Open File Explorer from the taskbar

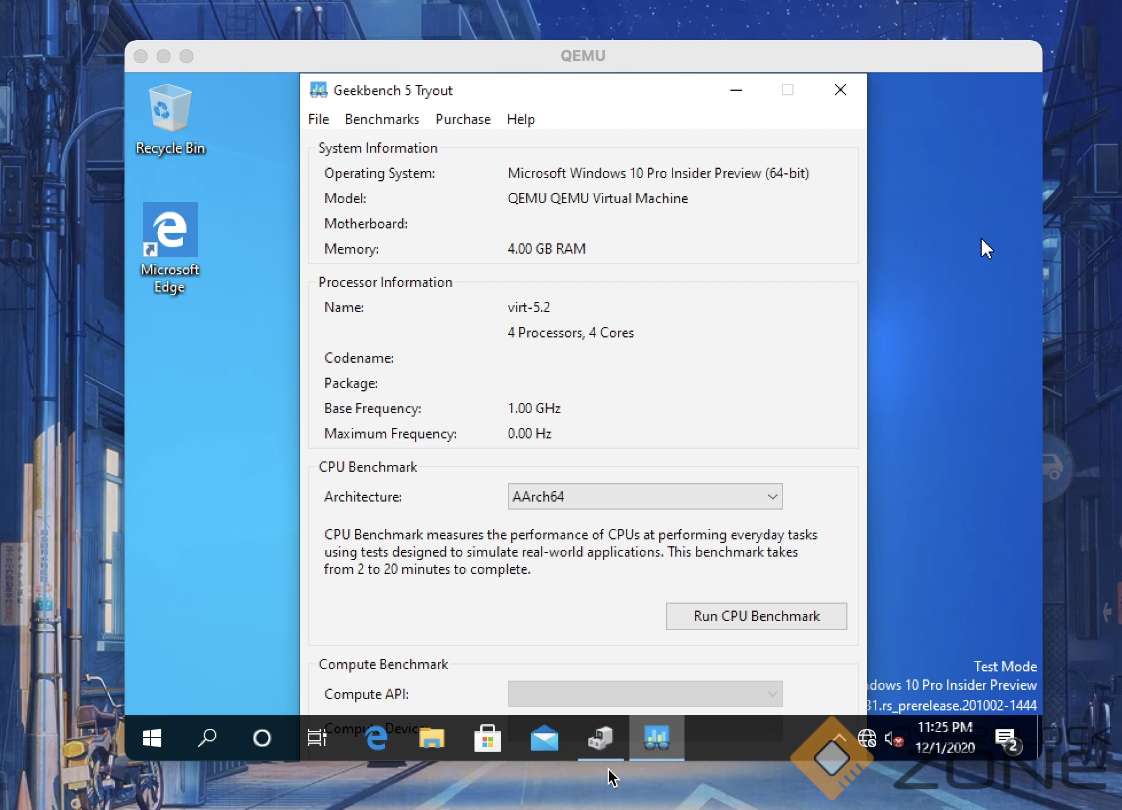431,738
